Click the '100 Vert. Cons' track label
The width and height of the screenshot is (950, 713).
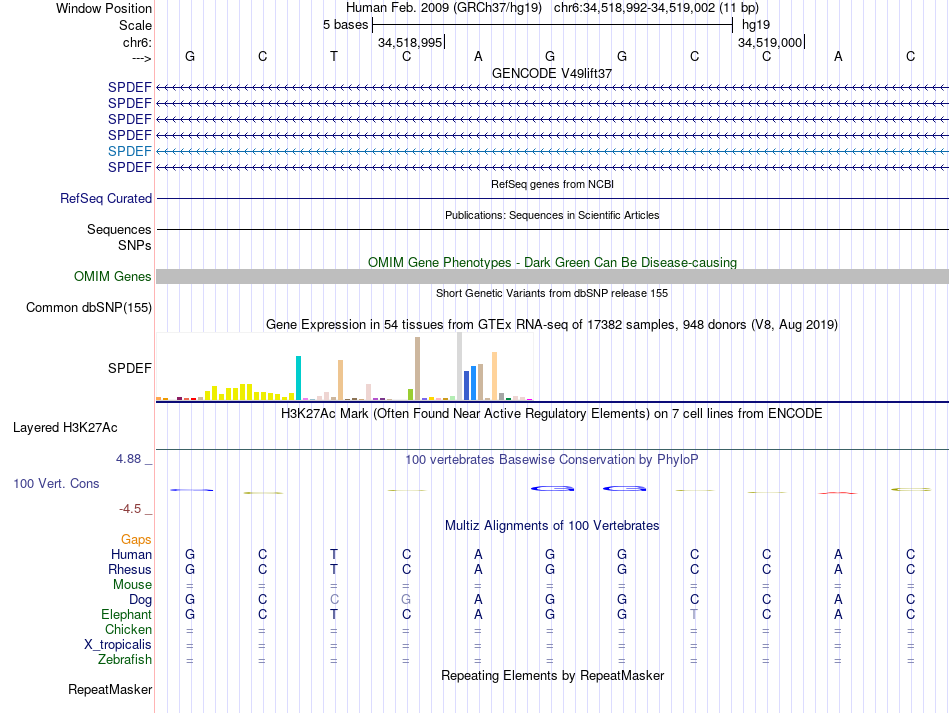click(56, 483)
